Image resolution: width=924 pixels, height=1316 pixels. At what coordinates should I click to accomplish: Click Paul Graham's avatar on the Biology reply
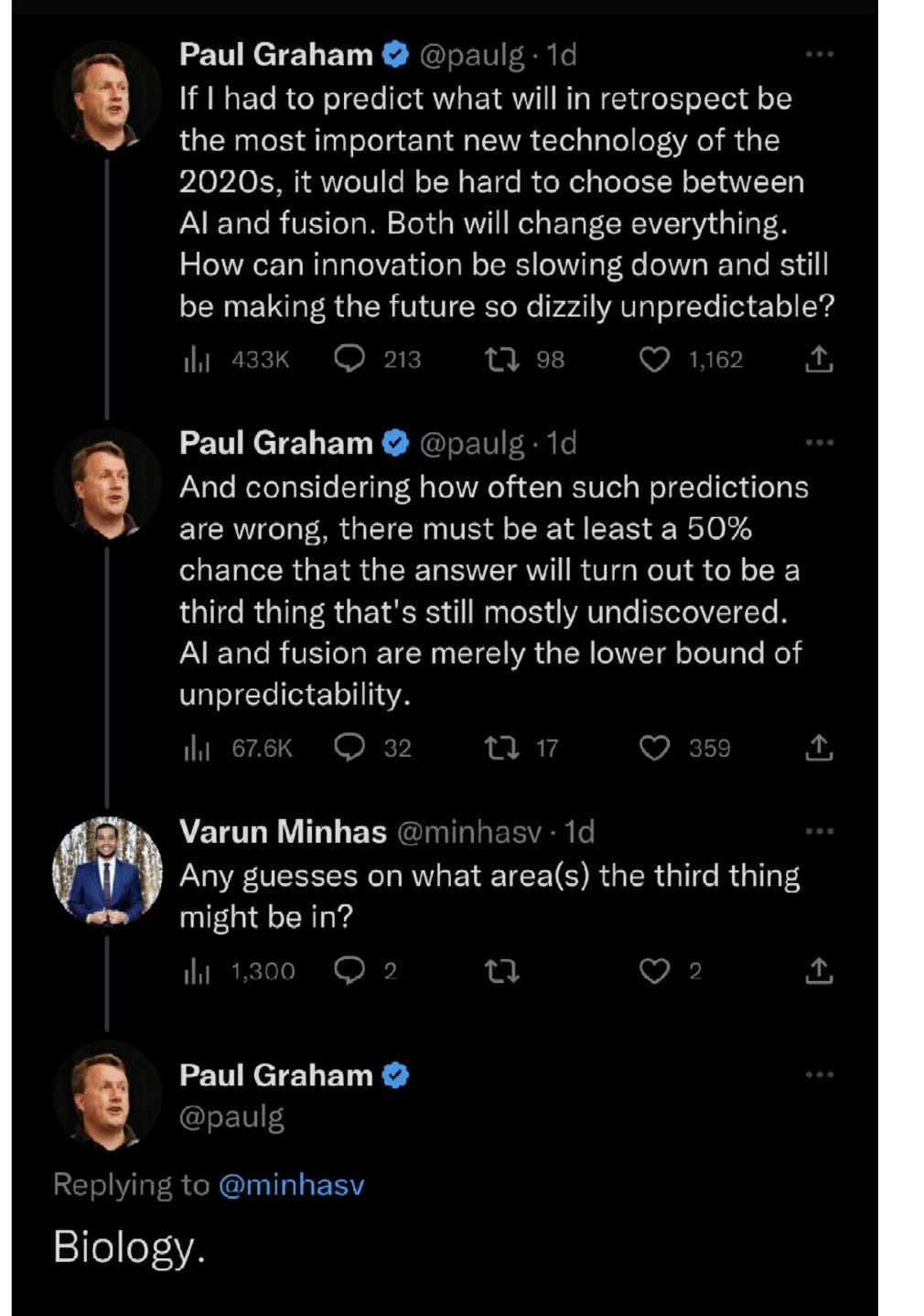[x=107, y=1095]
